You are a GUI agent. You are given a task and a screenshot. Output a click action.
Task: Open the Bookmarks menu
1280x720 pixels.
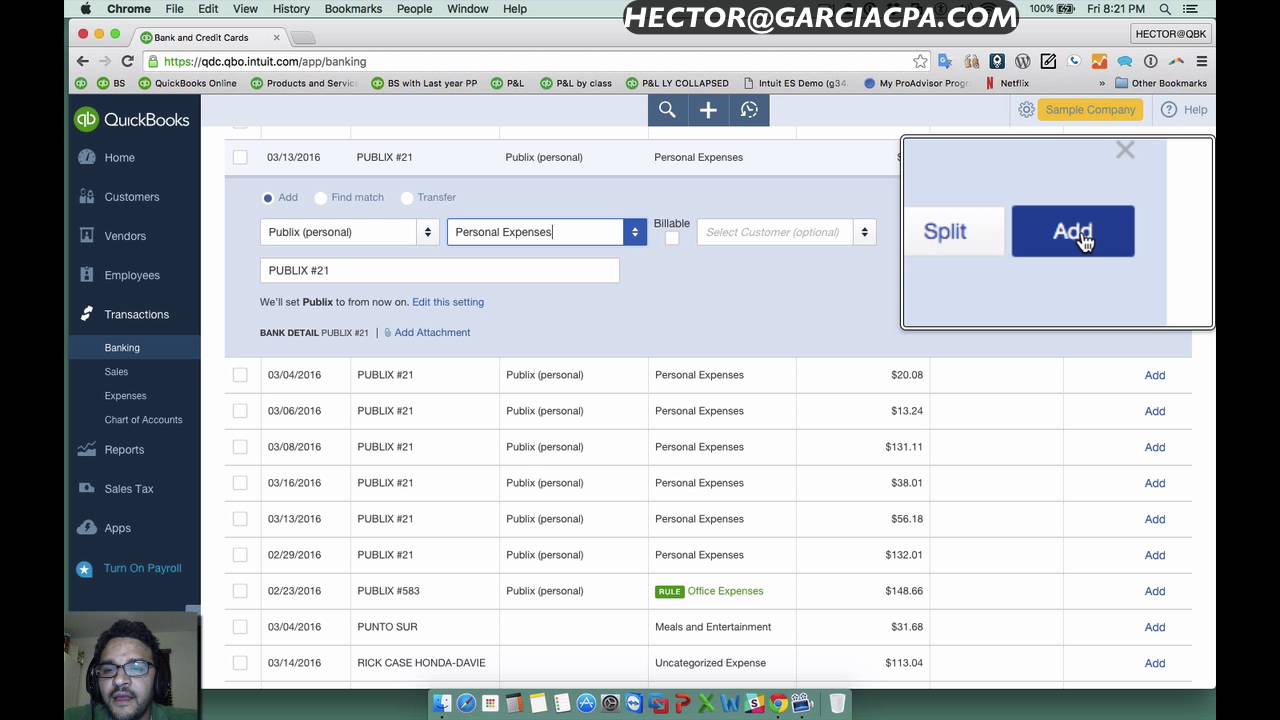tap(353, 9)
